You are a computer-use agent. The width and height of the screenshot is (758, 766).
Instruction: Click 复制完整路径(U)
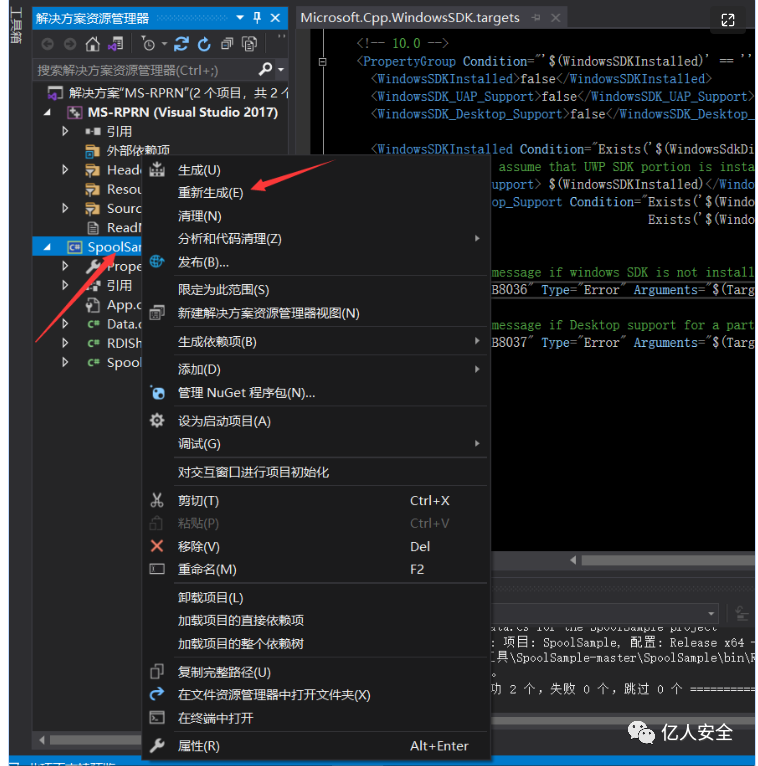tap(316, 673)
